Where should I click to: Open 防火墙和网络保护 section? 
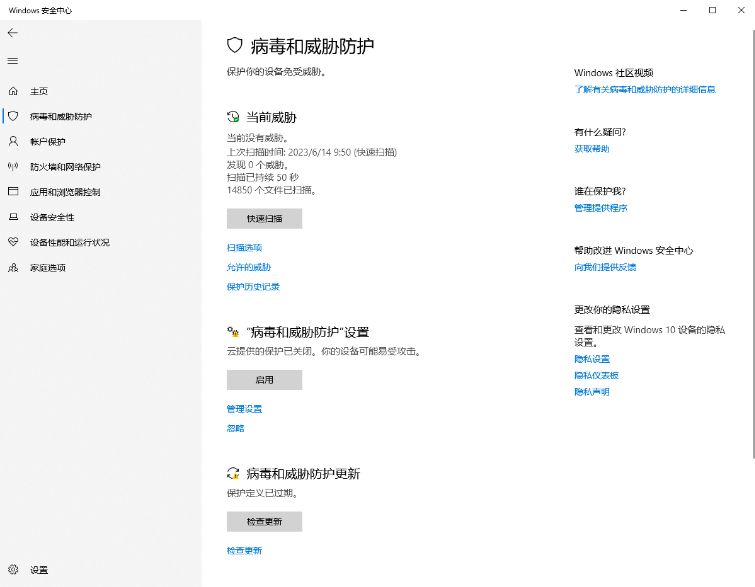click(x=65, y=167)
